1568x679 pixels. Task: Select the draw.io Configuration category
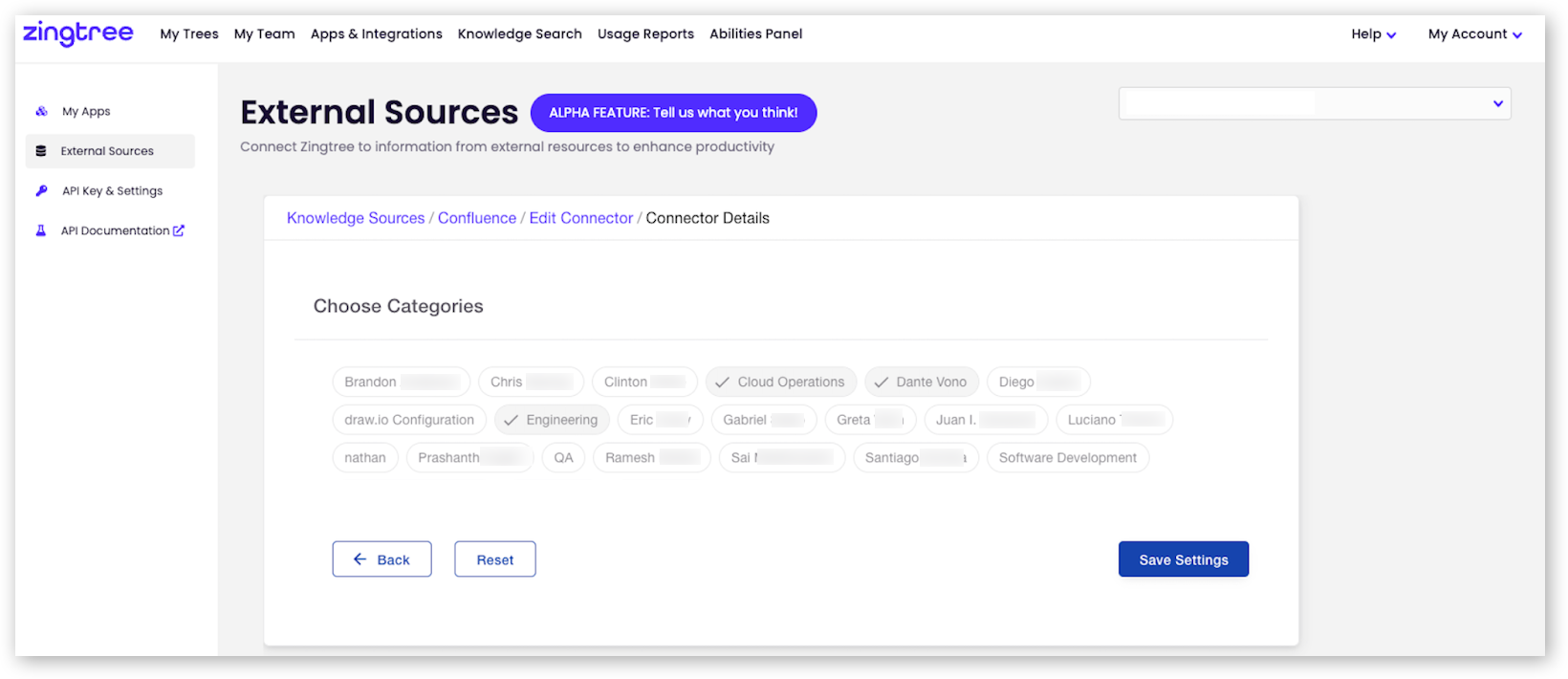[x=409, y=420]
